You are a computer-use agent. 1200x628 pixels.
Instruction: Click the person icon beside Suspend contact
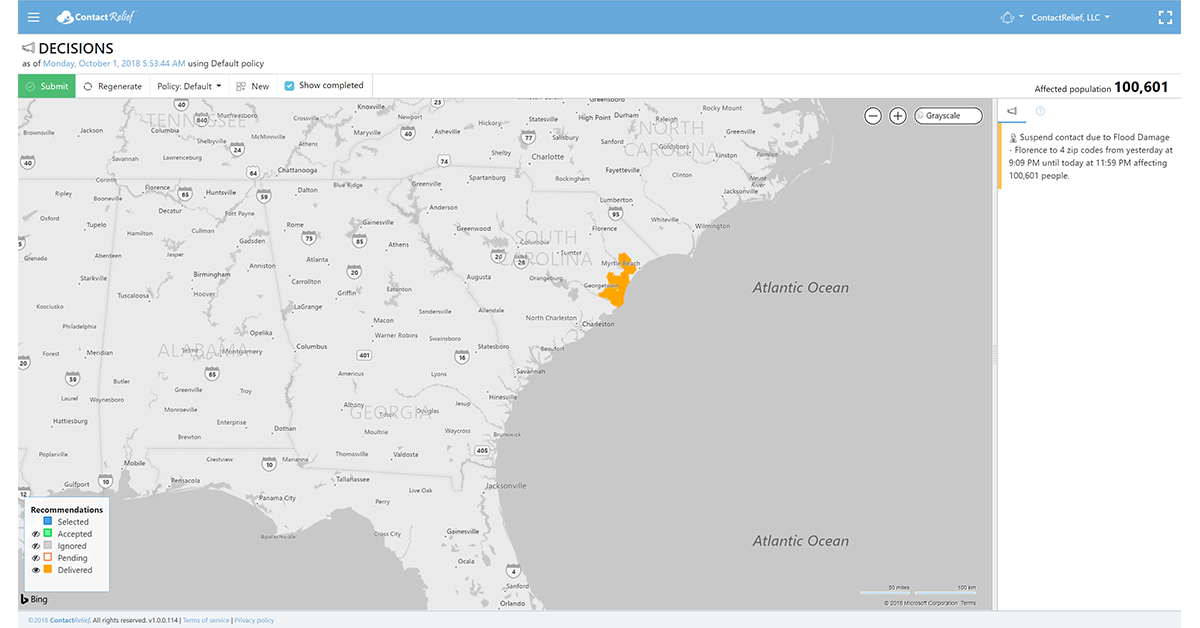pos(1013,137)
